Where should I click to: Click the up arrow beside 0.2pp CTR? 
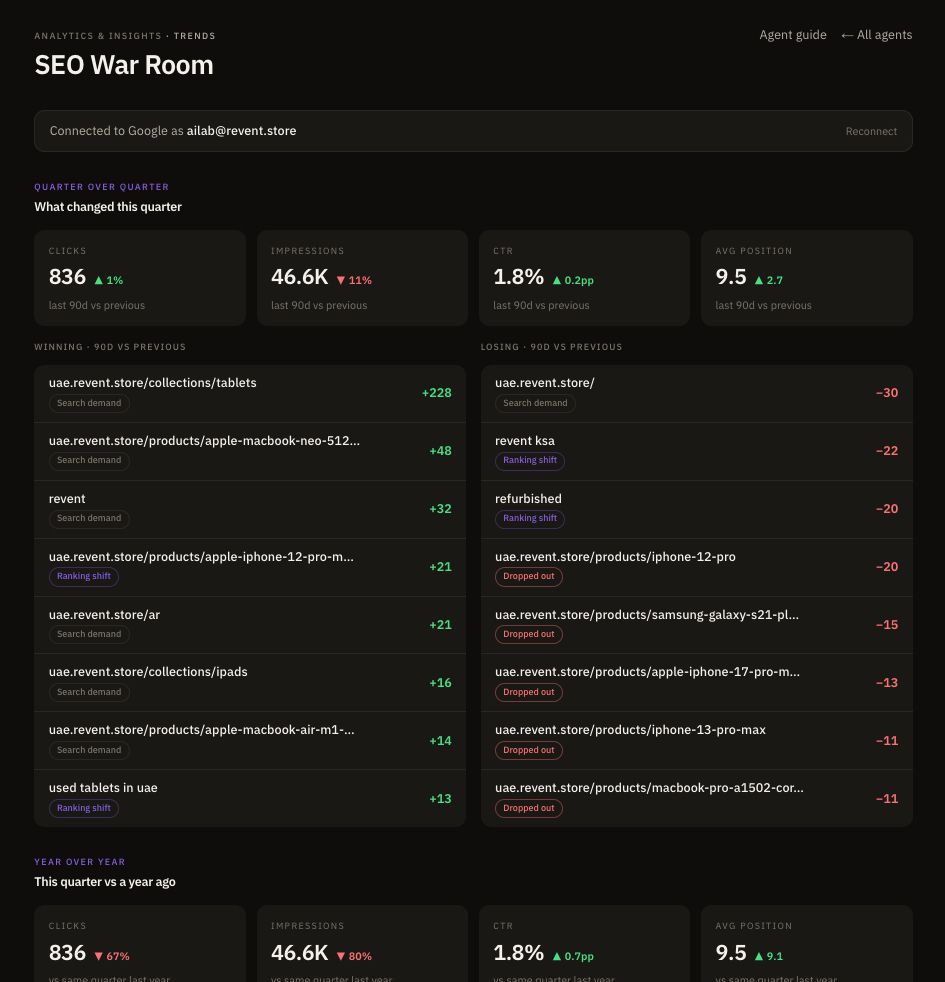(x=557, y=280)
